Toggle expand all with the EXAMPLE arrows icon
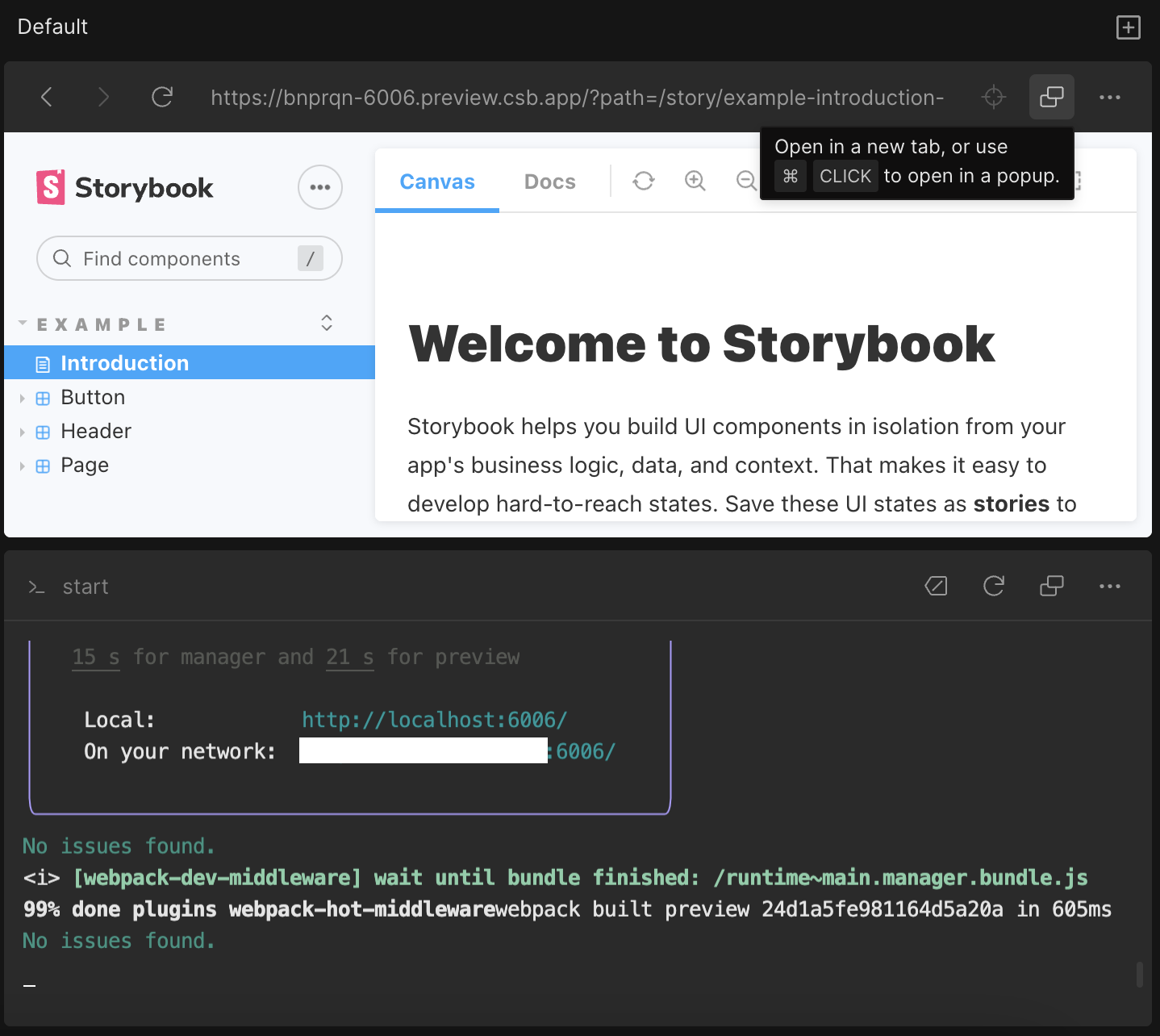The height and width of the screenshot is (1036, 1160). (x=327, y=323)
